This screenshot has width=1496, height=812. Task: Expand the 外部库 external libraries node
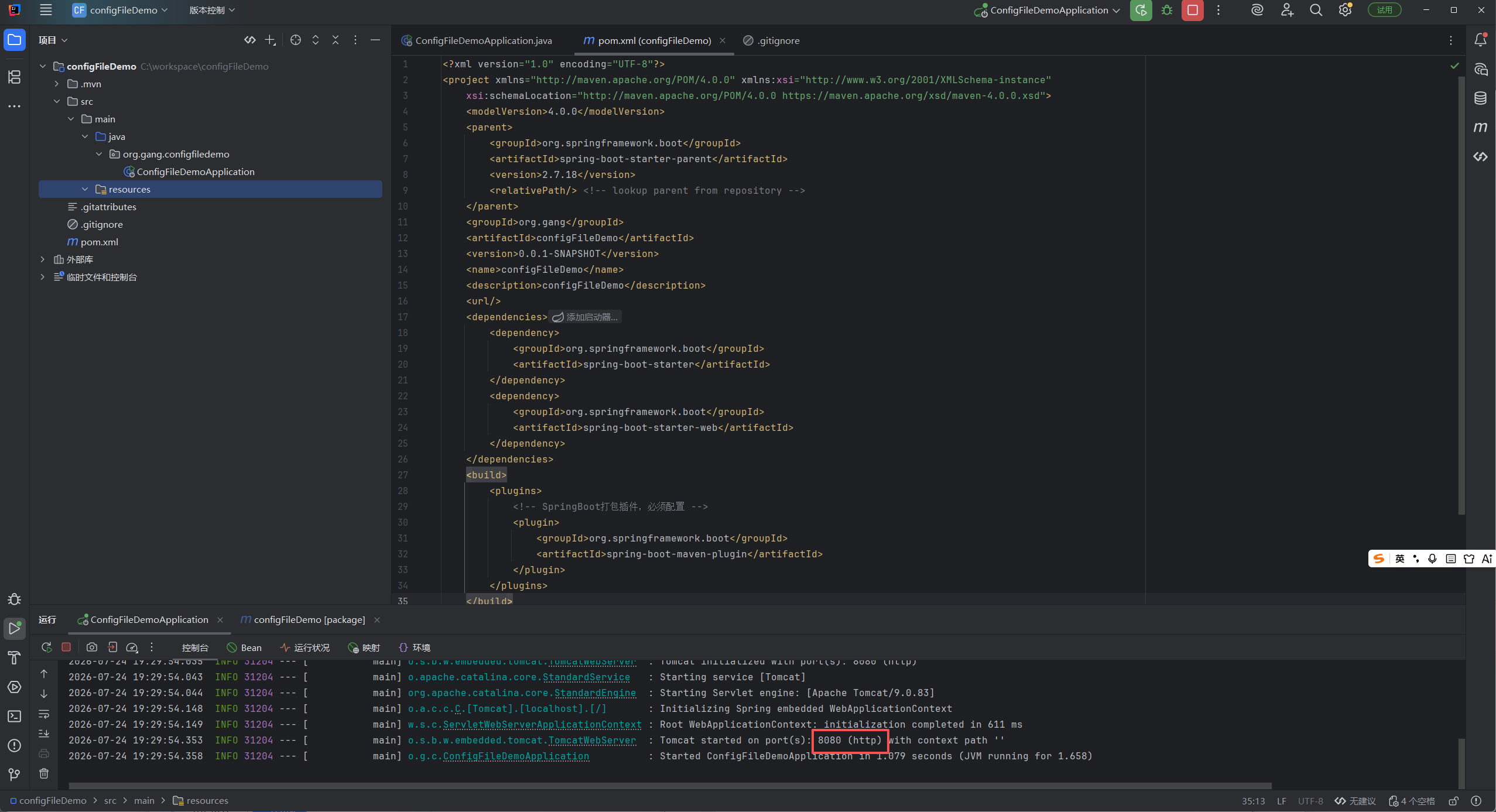pyautogui.click(x=43, y=259)
